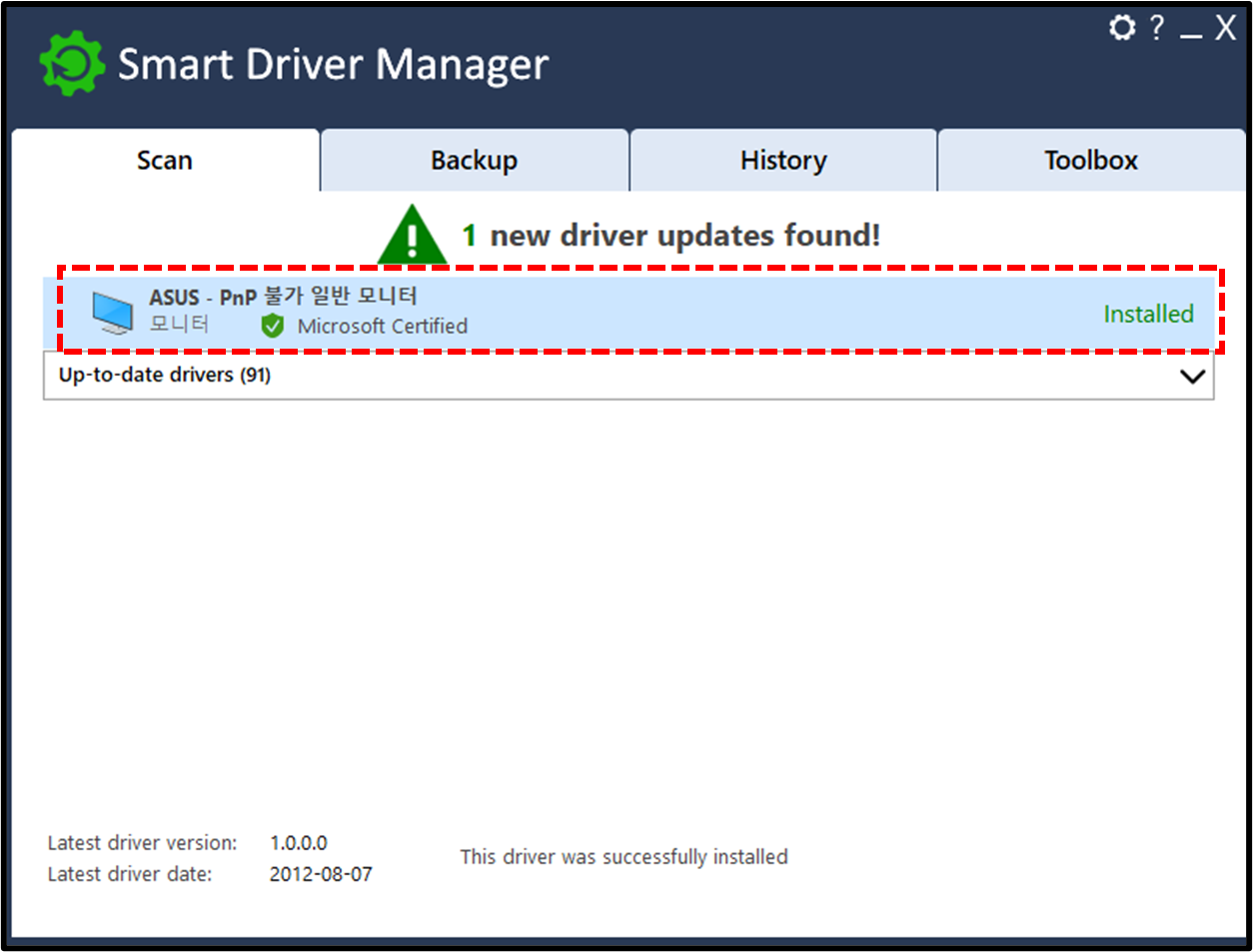Open the Toolbox tab
This screenshot has height=952, width=1253.
(1091, 160)
